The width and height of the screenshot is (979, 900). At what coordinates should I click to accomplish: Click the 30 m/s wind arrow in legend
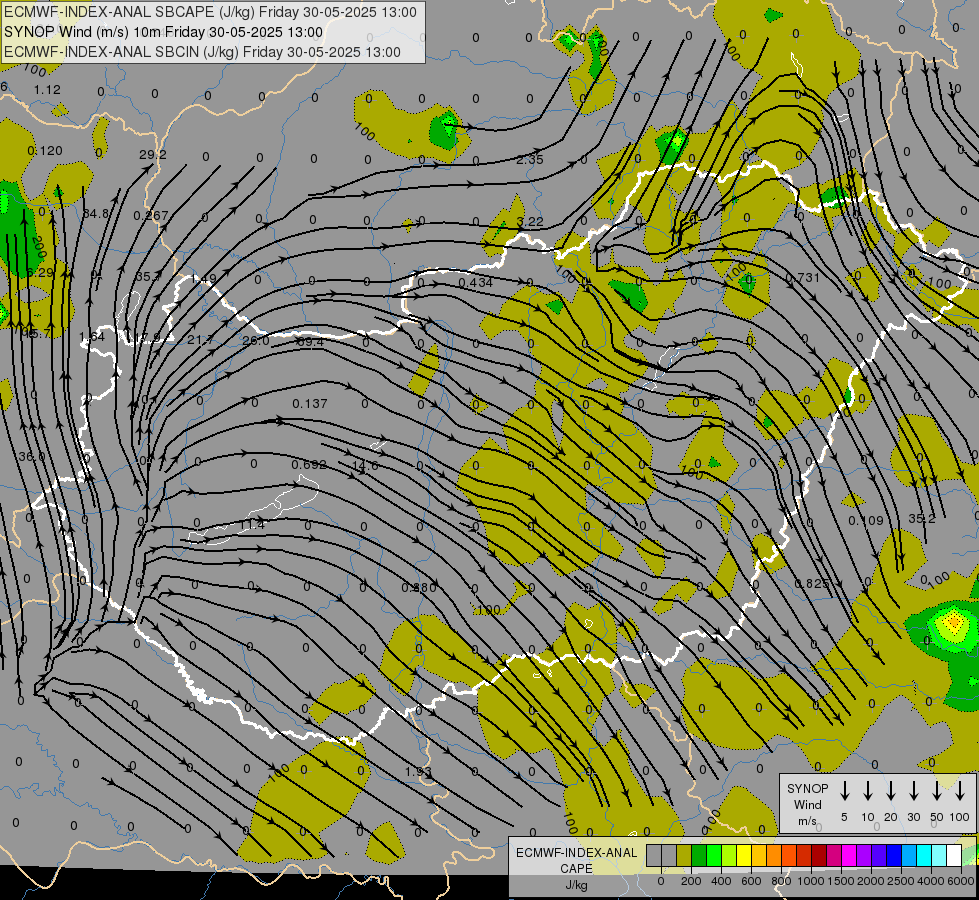pos(913,791)
